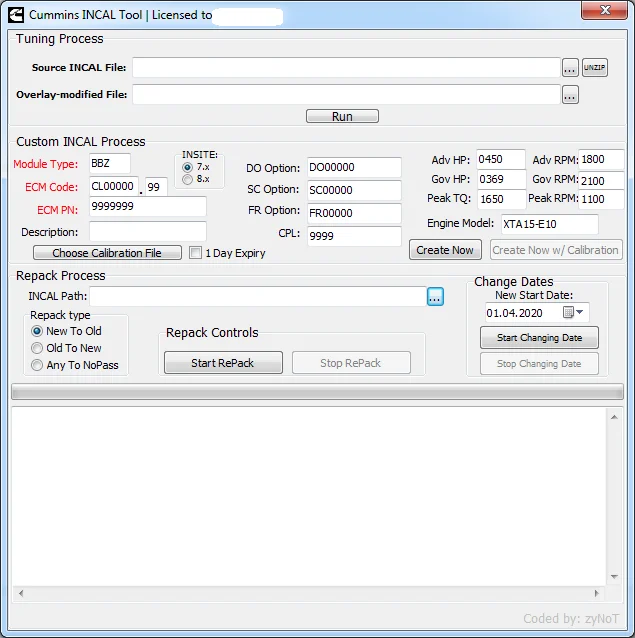Click the Create Now button
This screenshot has height=638, width=635.
click(x=445, y=250)
